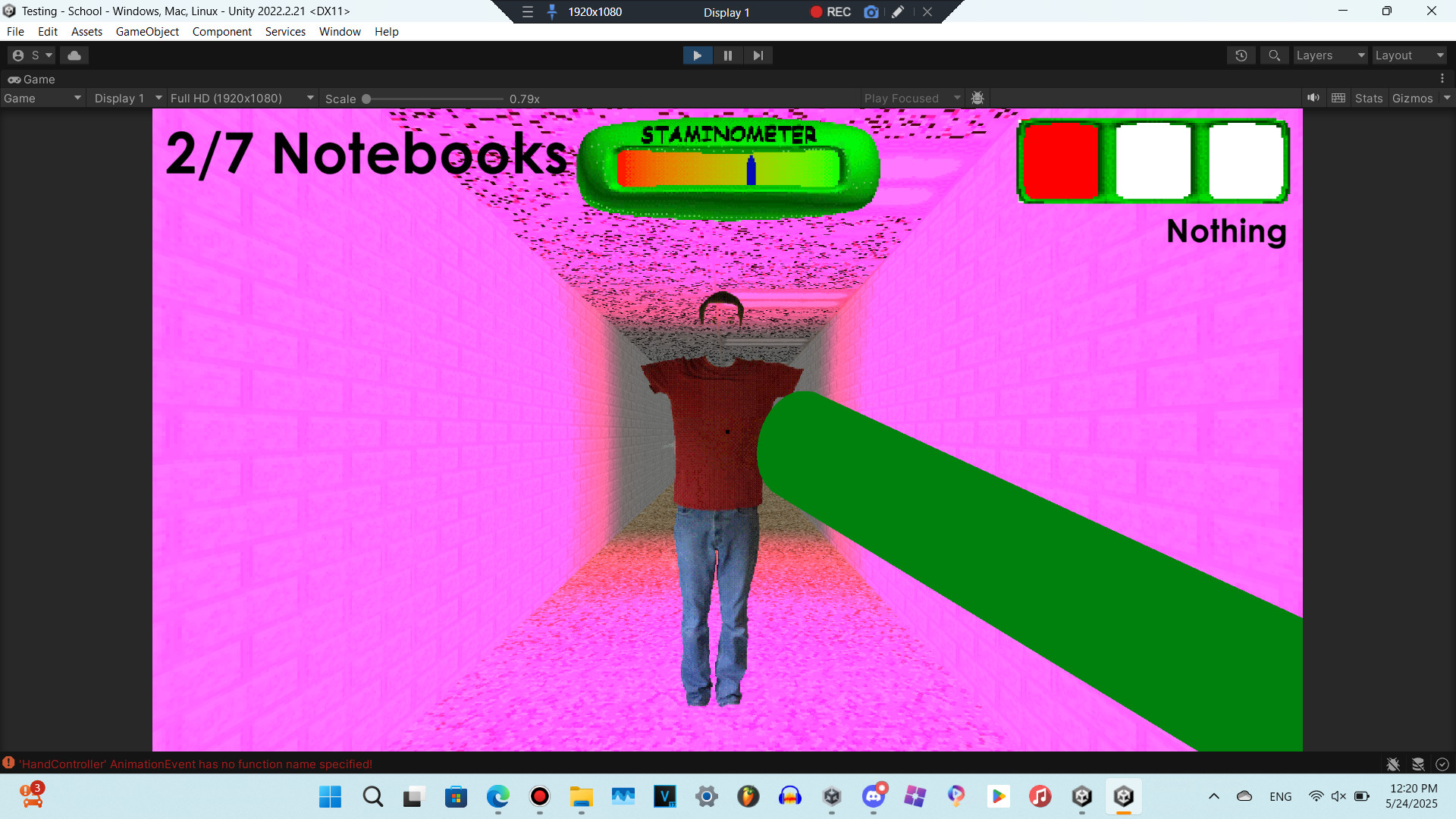Click the Unity cloud services icon
This screenshot has width=1456, height=819.
(x=74, y=55)
